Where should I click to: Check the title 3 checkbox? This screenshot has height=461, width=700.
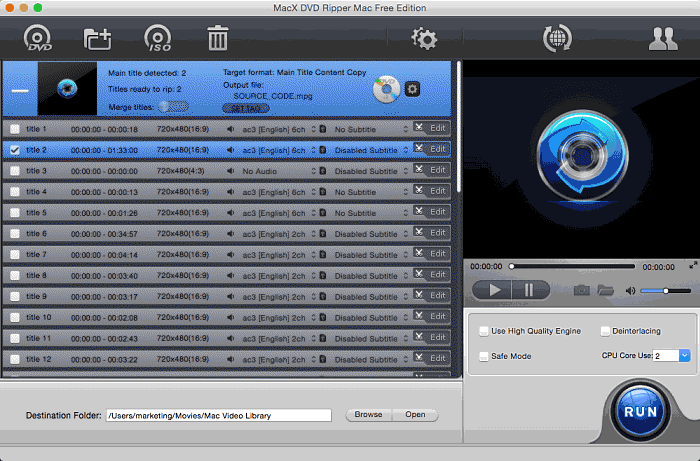tap(15, 171)
